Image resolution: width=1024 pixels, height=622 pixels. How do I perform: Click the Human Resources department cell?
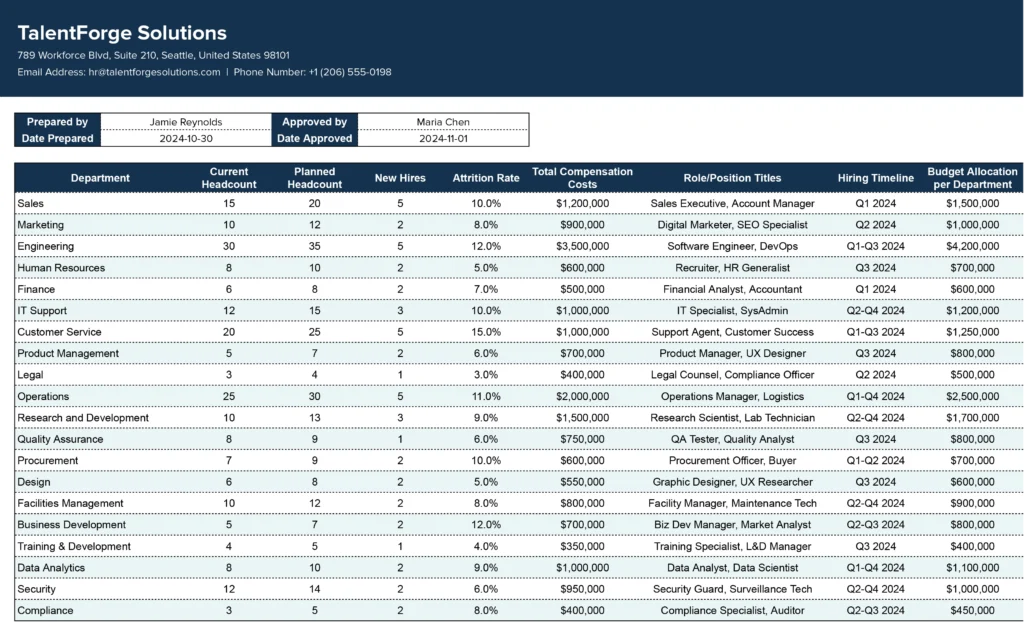tap(100, 268)
